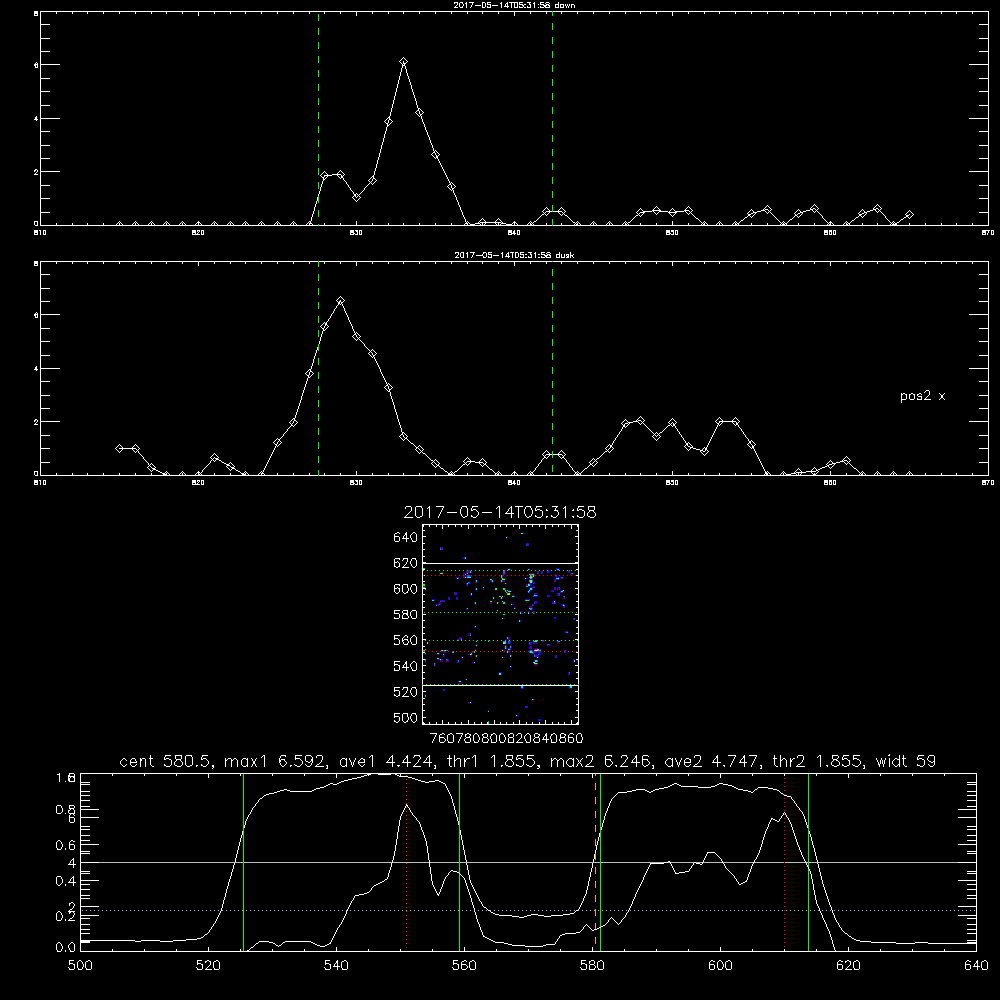The width and height of the screenshot is (1000, 1000).
Task: Click the '600' x-axis label of bottom plot
Action: coord(721,966)
